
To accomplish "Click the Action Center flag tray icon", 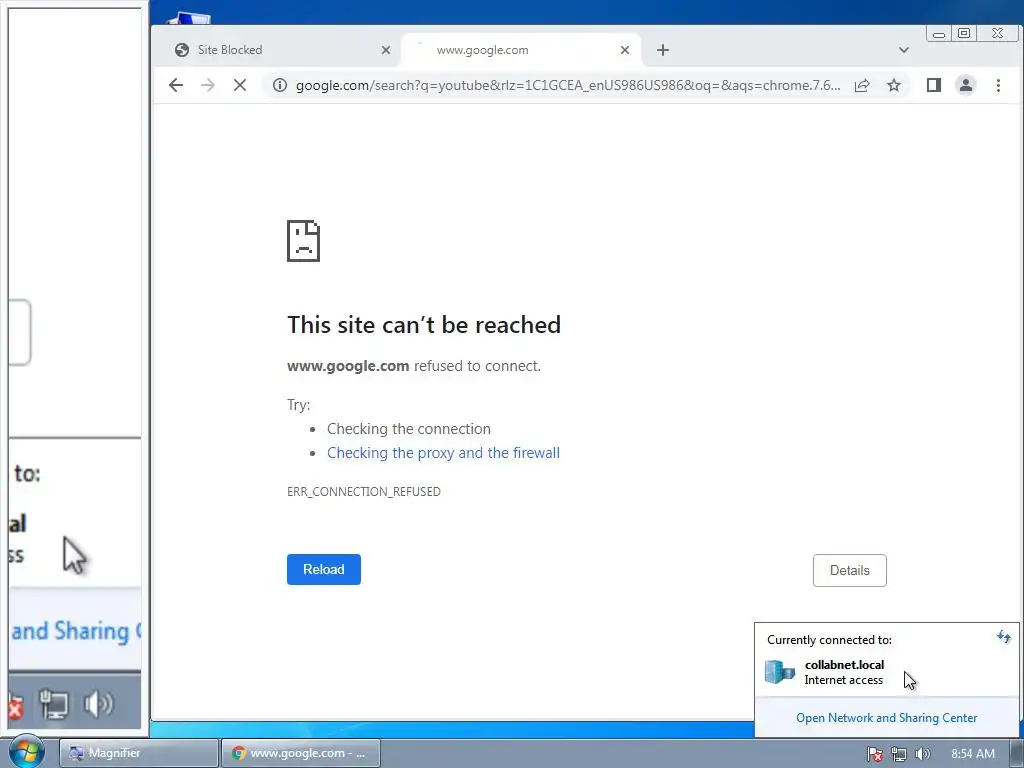I will [875, 754].
